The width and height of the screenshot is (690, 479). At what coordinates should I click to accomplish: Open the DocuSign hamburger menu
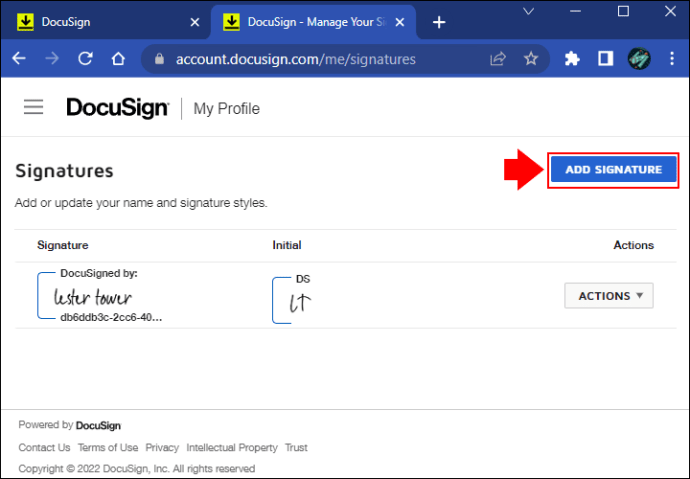click(x=33, y=107)
